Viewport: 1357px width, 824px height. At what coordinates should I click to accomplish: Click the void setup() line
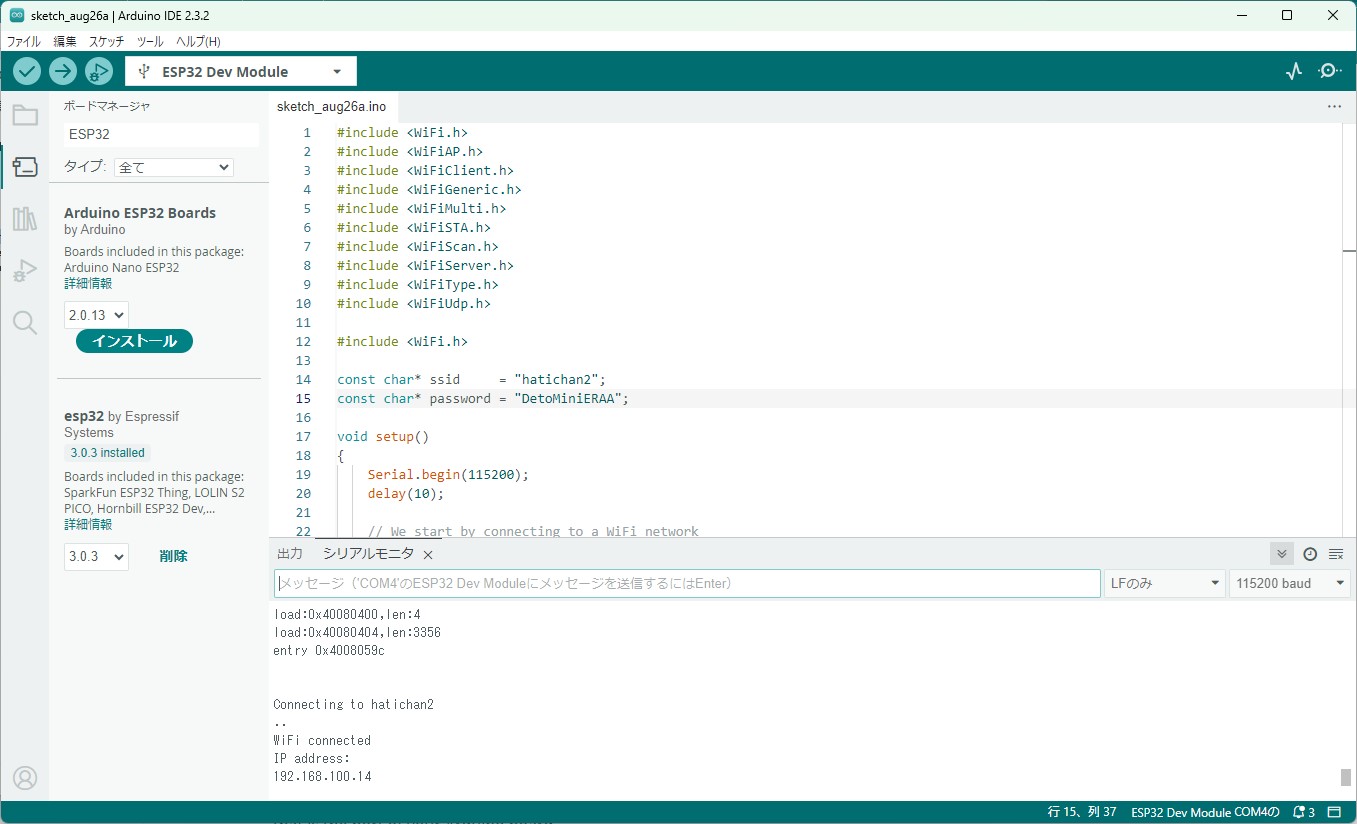383,436
